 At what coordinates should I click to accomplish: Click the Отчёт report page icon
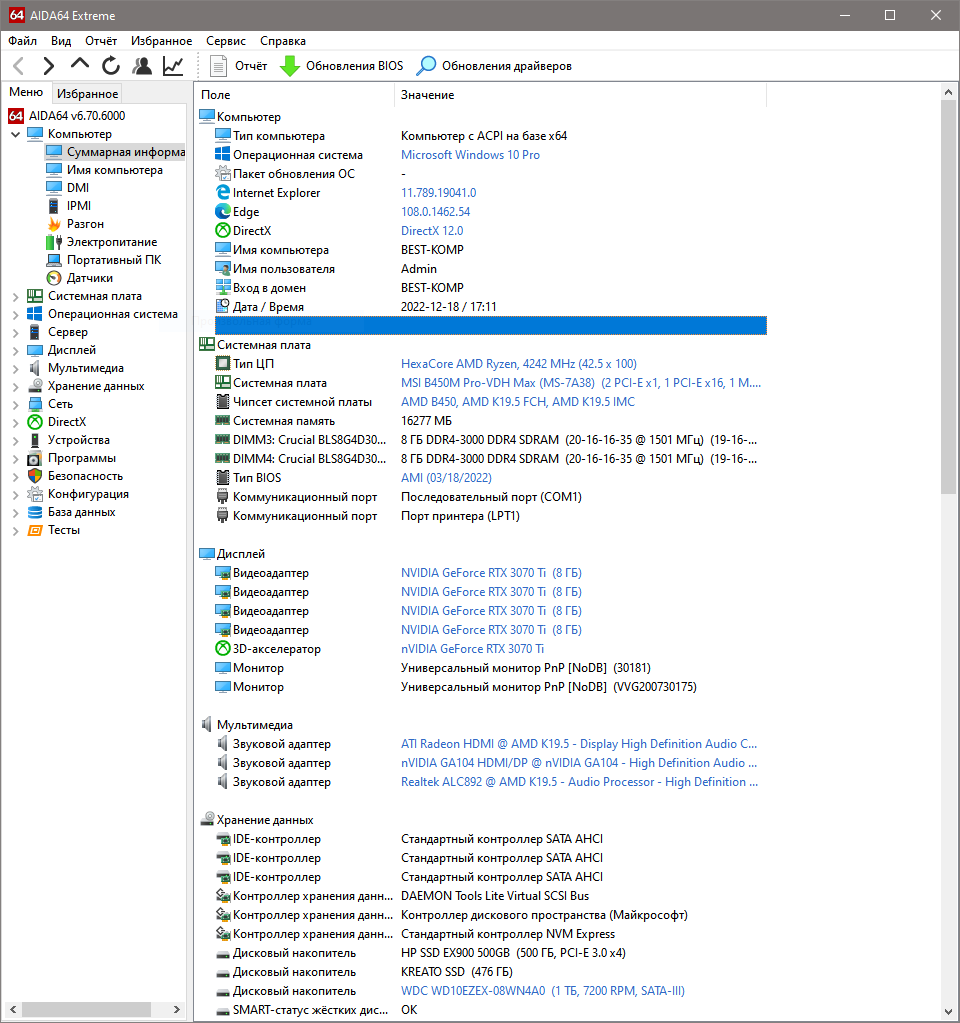(x=217, y=66)
